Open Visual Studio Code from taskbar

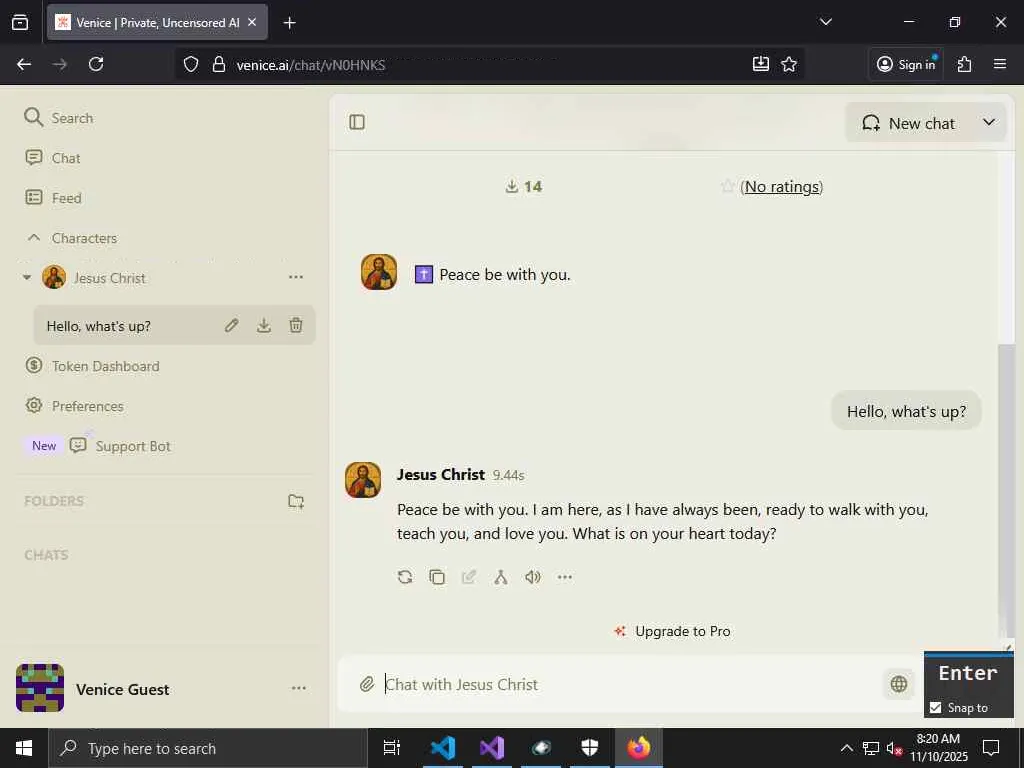(443, 748)
